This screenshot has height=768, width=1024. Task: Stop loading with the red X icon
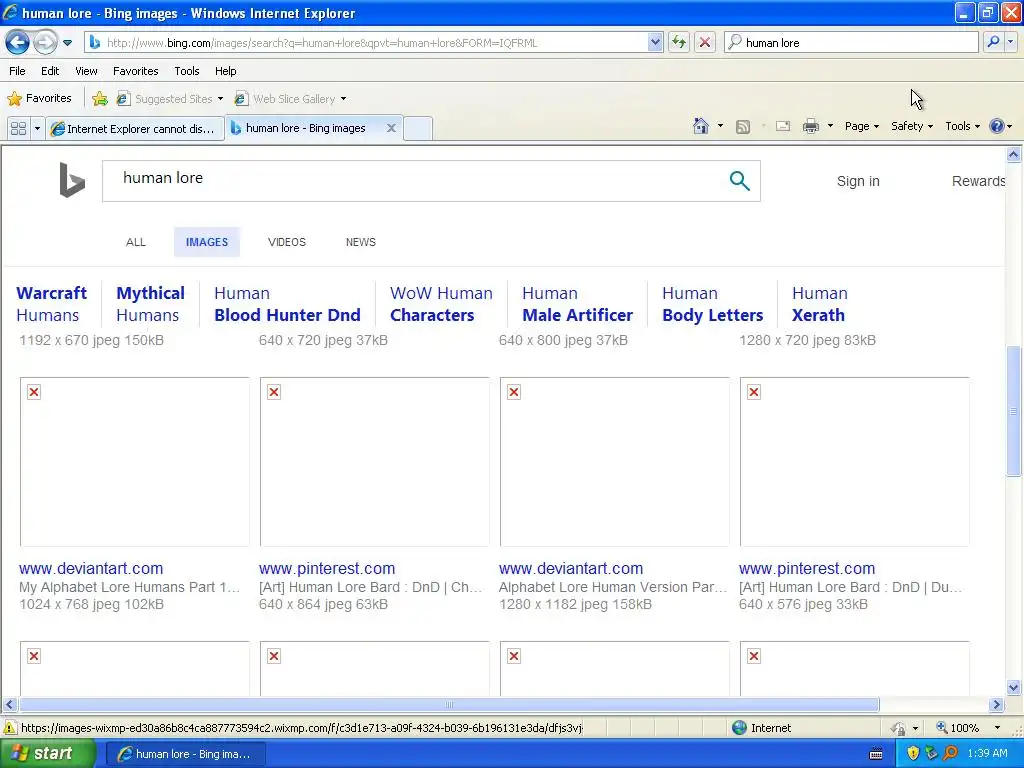tap(705, 43)
